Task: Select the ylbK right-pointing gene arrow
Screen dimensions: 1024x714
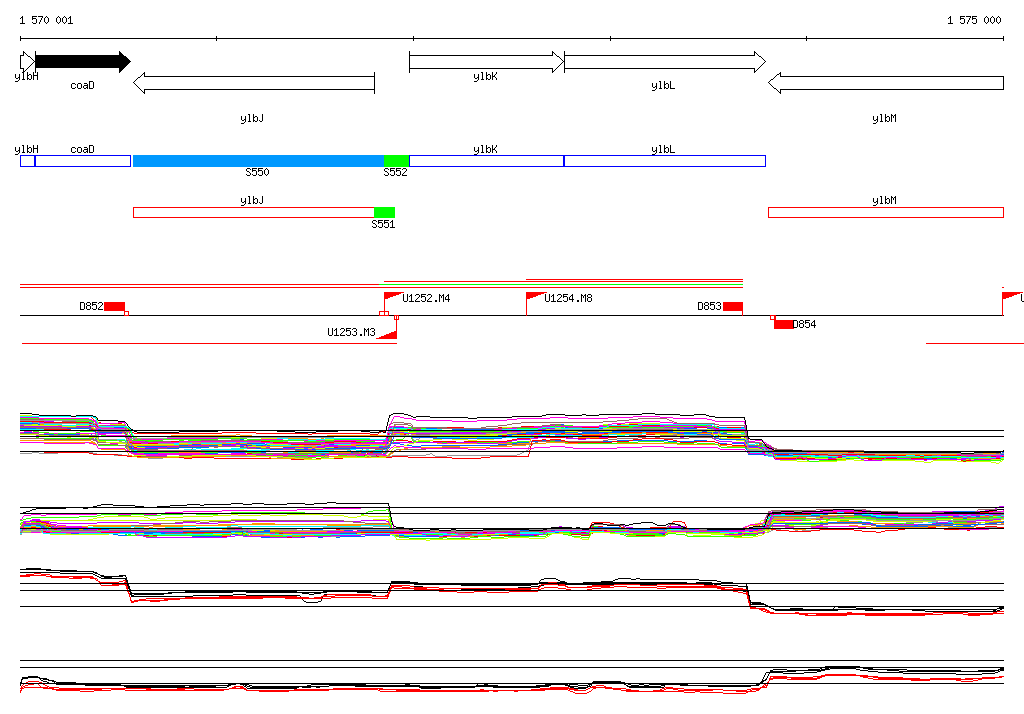Action: click(x=487, y=61)
